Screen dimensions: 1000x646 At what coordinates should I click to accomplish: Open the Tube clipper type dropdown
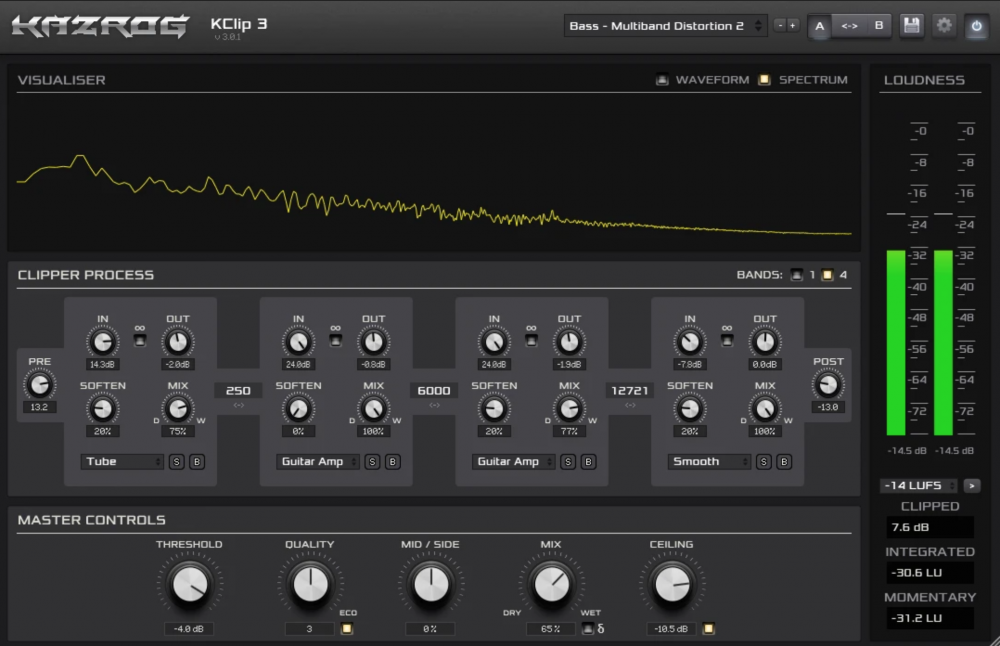pyautogui.click(x=123, y=462)
